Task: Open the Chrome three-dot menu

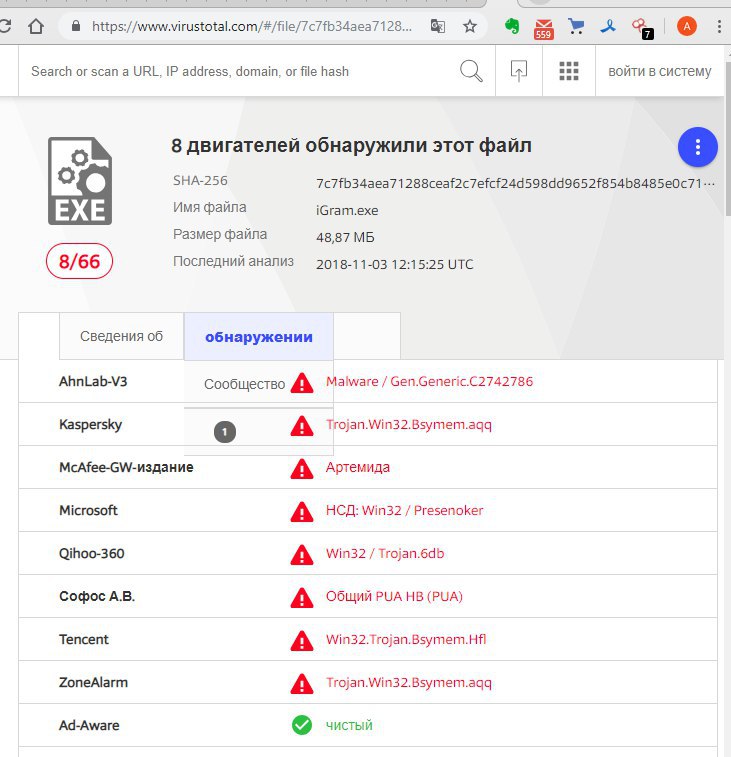Action: pyautogui.click(x=719, y=26)
